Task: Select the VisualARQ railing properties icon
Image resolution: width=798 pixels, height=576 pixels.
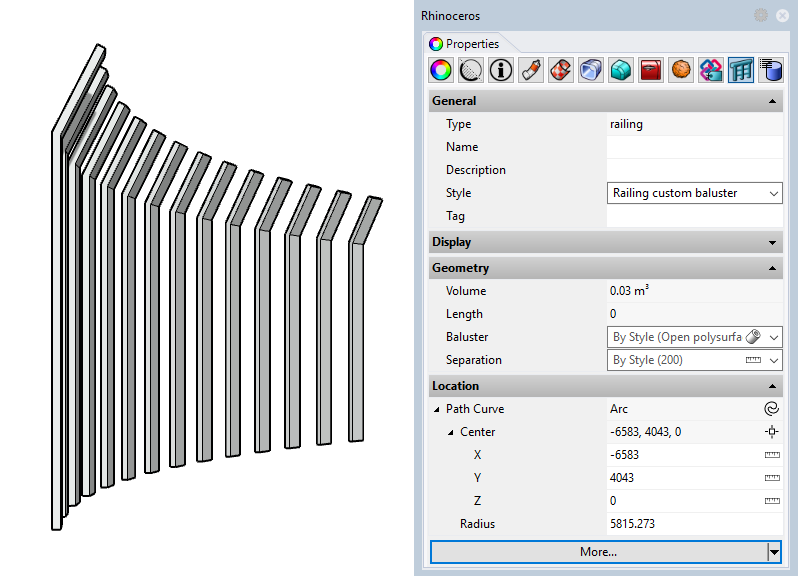Action: (x=741, y=70)
